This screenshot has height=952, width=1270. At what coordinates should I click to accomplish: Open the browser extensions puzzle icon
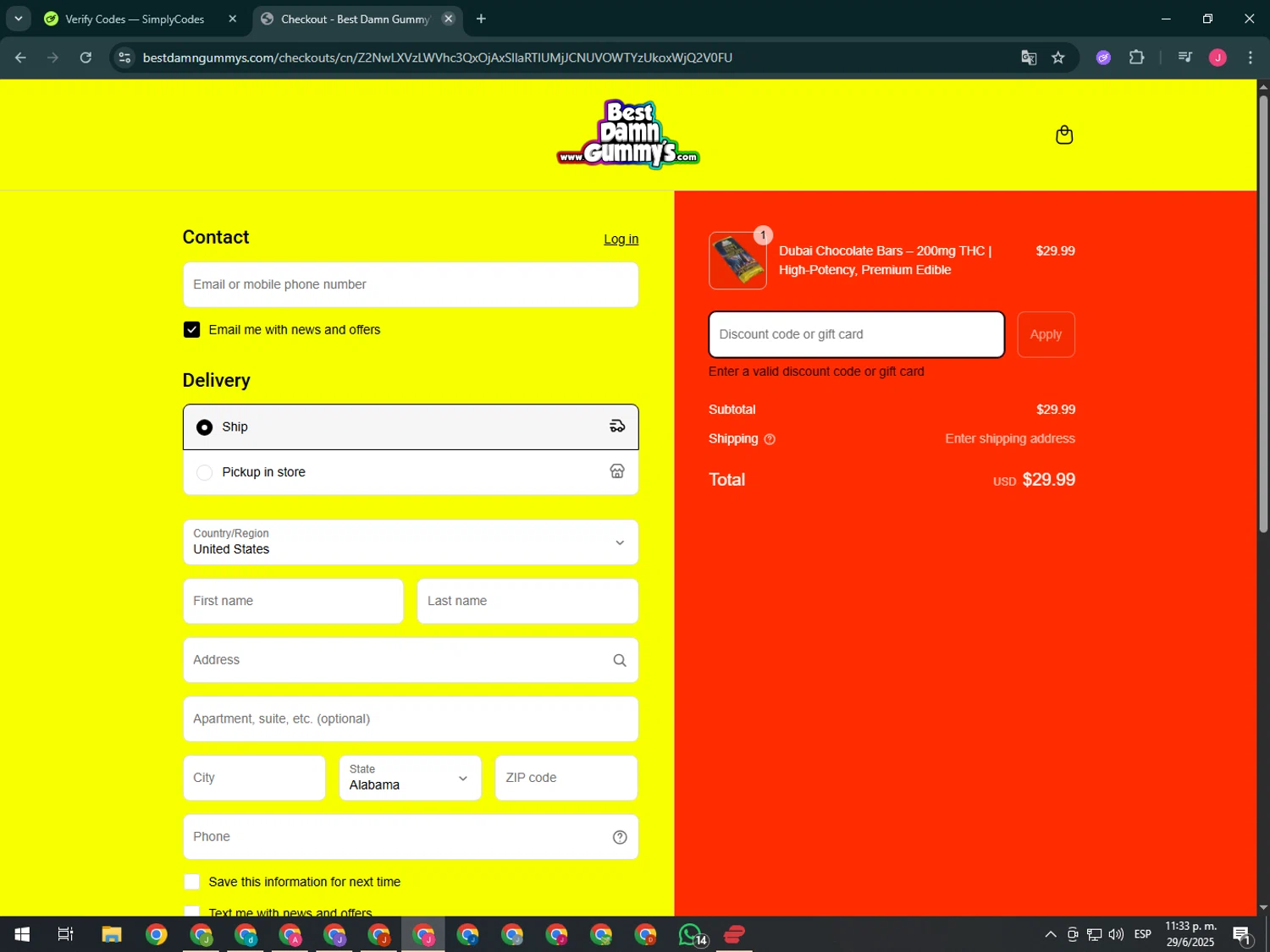point(1136,58)
